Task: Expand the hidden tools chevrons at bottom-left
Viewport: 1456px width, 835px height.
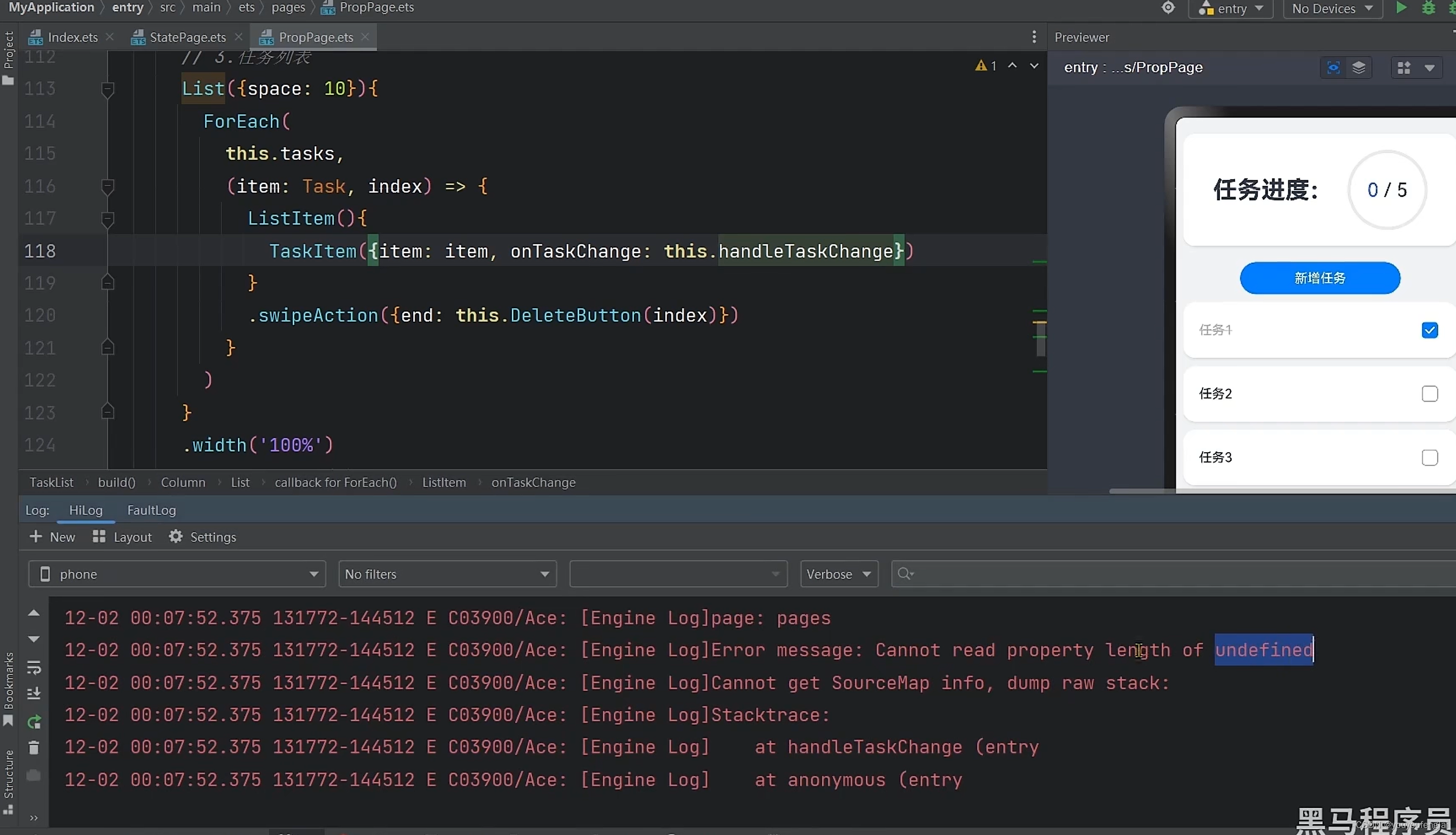Action: (x=34, y=818)
